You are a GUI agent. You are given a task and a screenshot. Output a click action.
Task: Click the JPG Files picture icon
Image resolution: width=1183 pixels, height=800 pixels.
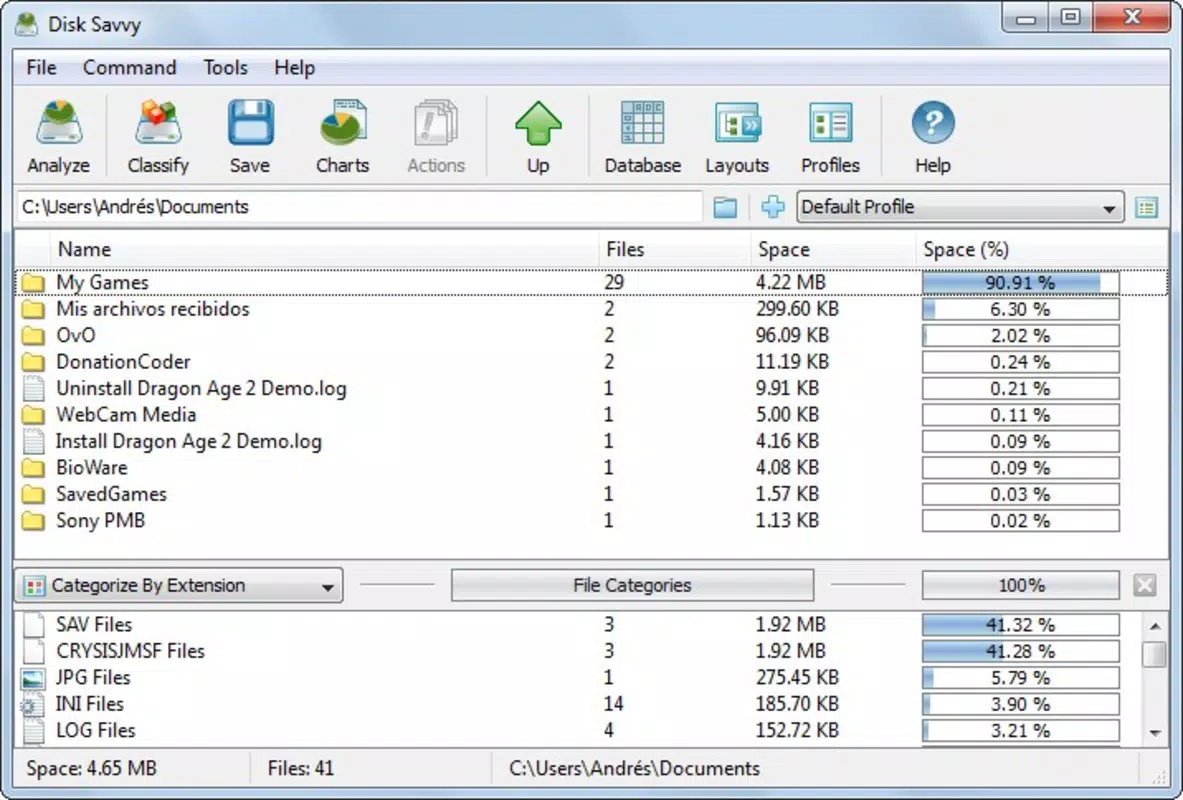coord(32,678)
